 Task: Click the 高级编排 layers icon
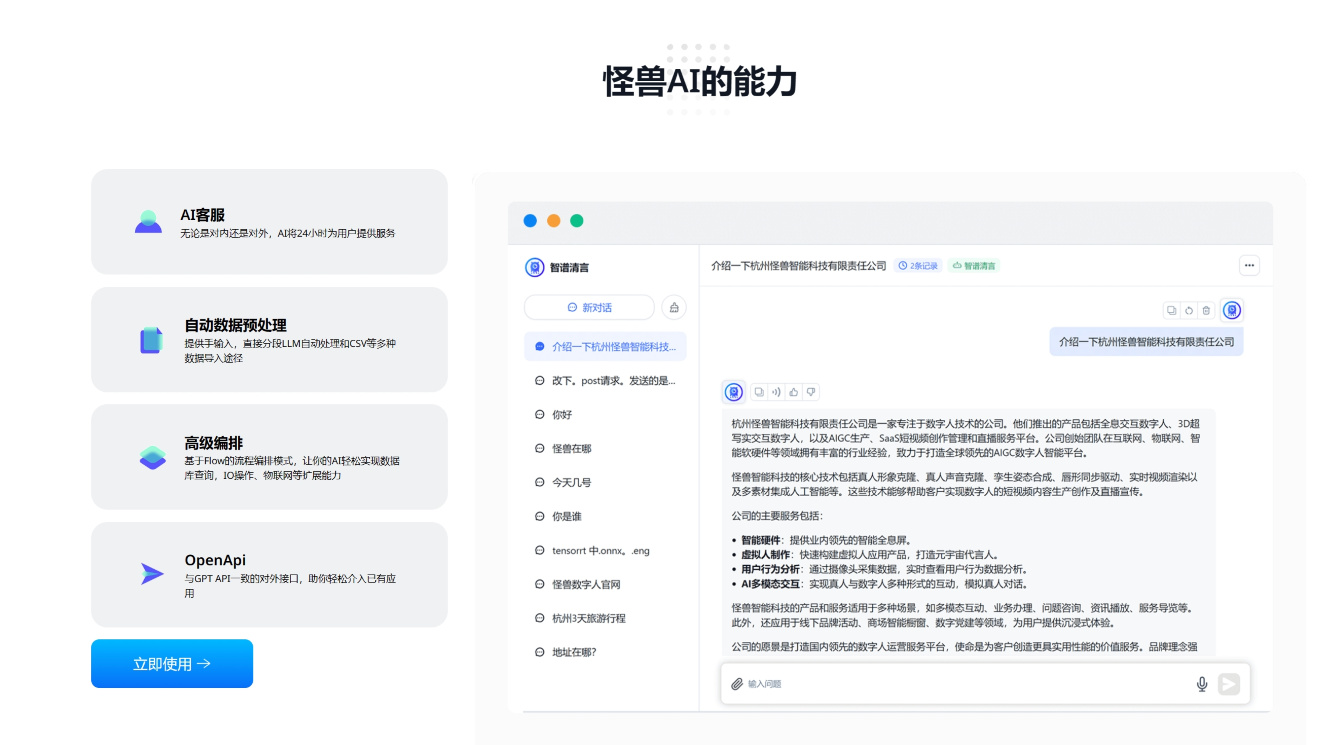coord(152,458)
